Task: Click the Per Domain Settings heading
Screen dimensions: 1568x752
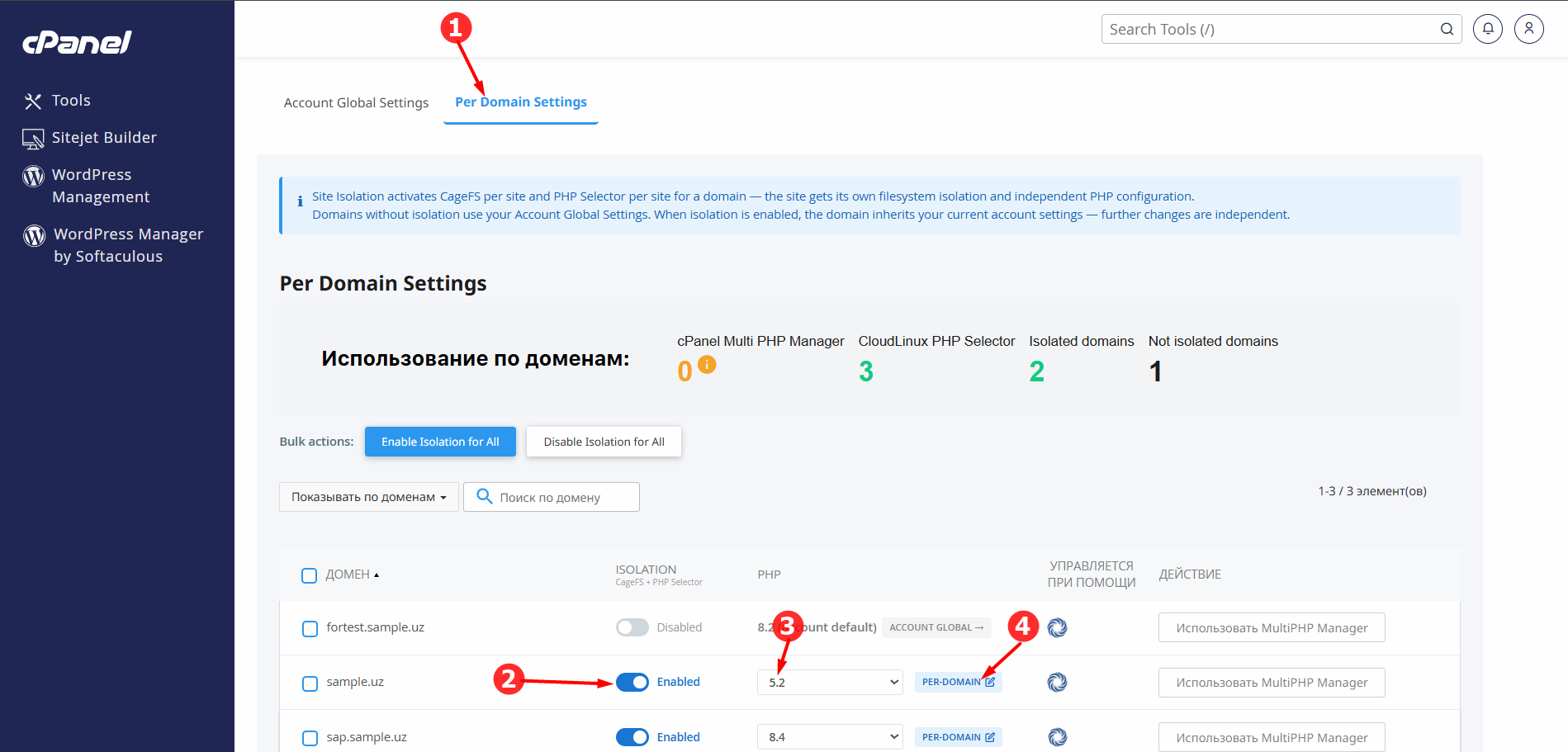Action: (x=383, y=284)
